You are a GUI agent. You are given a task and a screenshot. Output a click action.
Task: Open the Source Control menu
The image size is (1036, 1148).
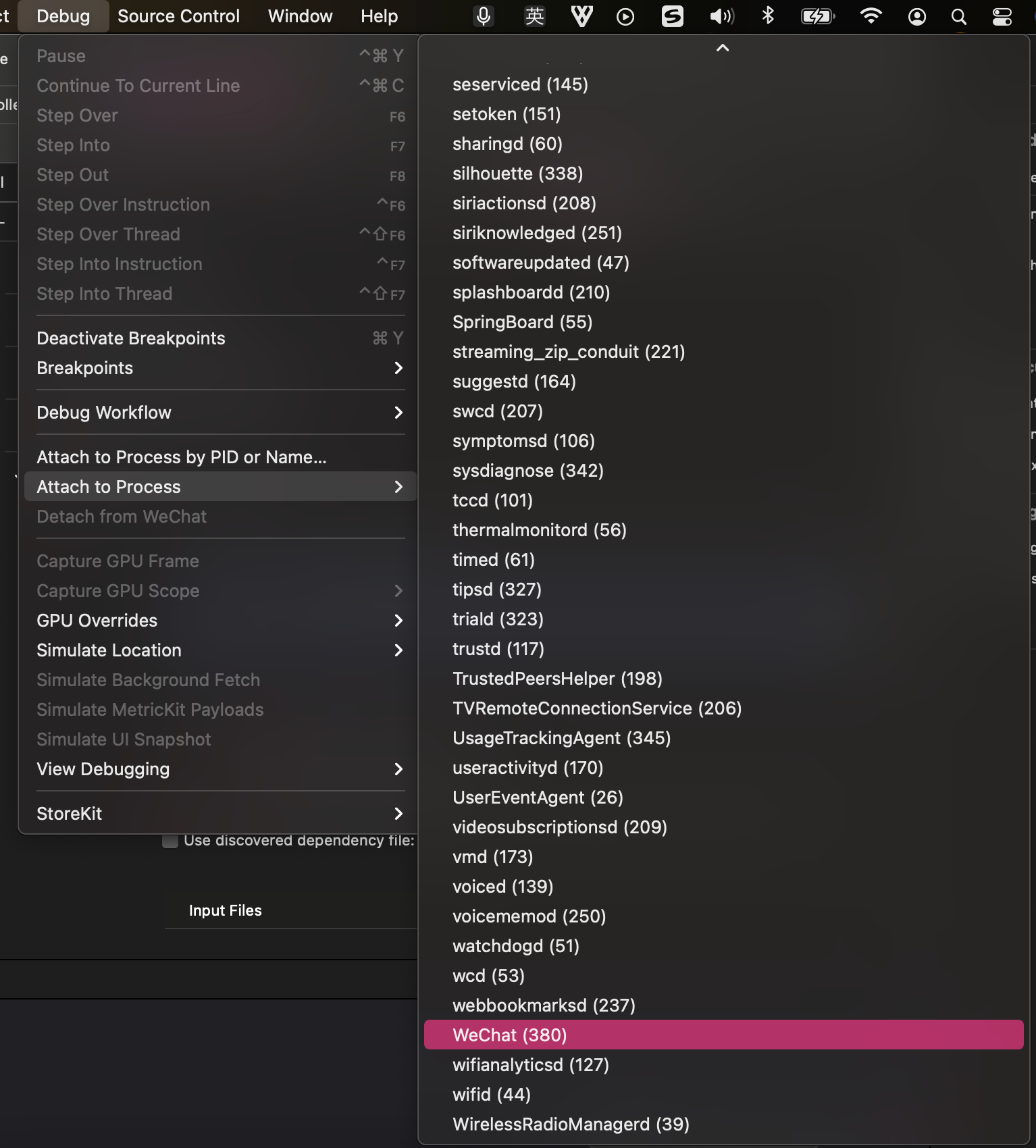point(178,16)
